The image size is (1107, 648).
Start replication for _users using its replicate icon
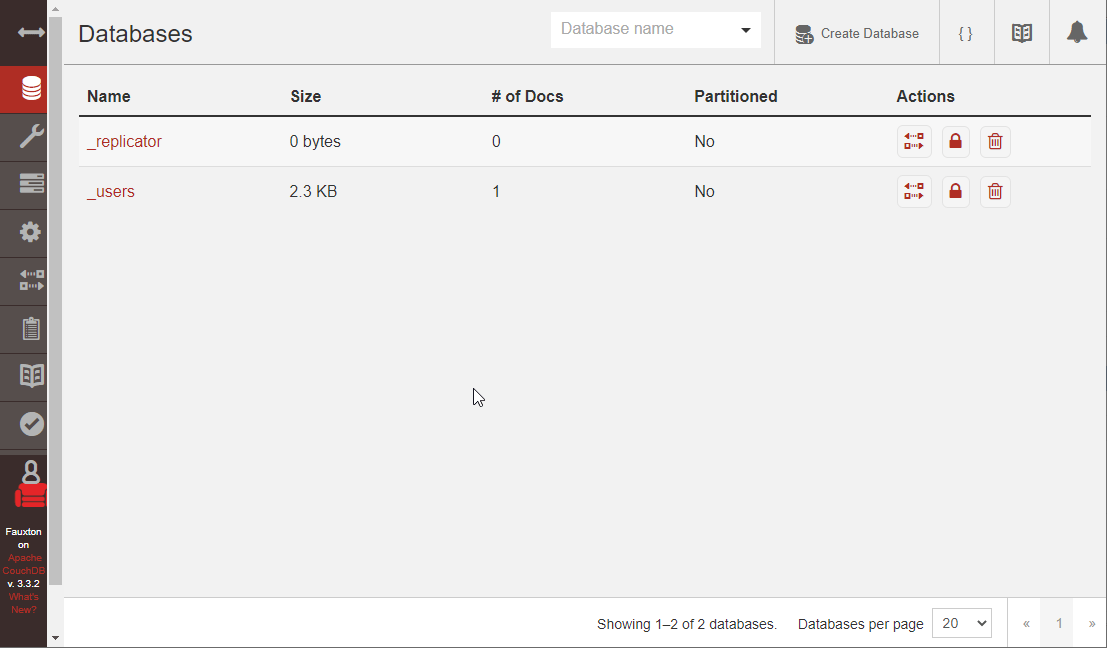pyautogui.click(x=914, y=191)
